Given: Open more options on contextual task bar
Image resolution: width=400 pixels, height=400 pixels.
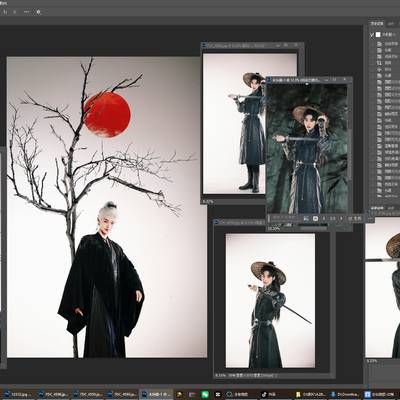Looking at the screenshot, I should [369, 219].
